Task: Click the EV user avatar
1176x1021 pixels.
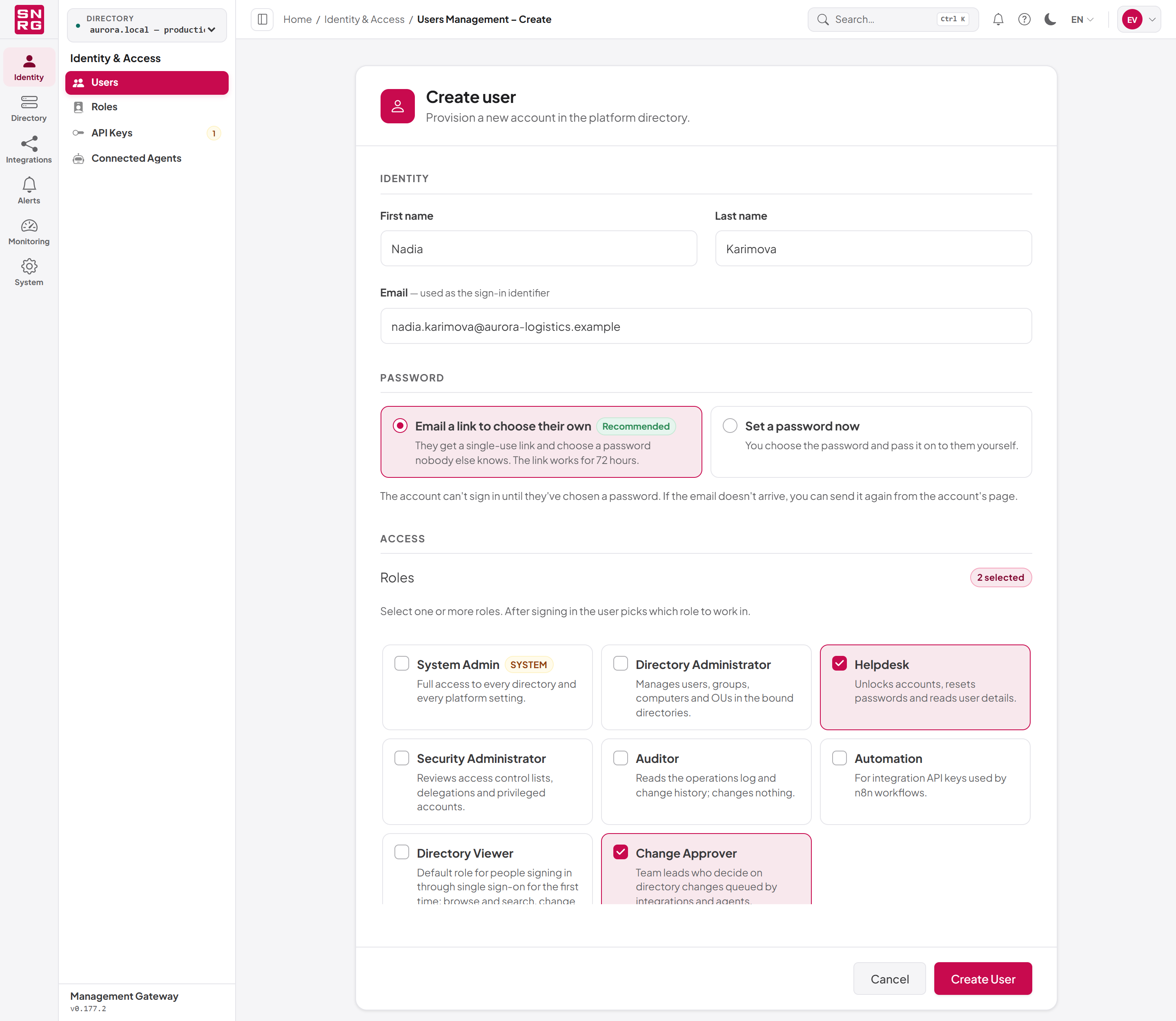Action: 1132,19
